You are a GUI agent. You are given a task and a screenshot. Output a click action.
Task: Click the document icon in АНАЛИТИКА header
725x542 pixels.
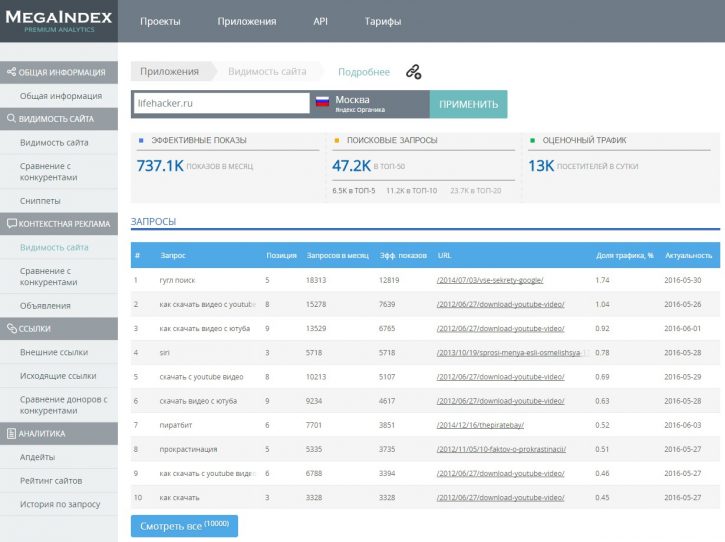(x=12, y=433)
